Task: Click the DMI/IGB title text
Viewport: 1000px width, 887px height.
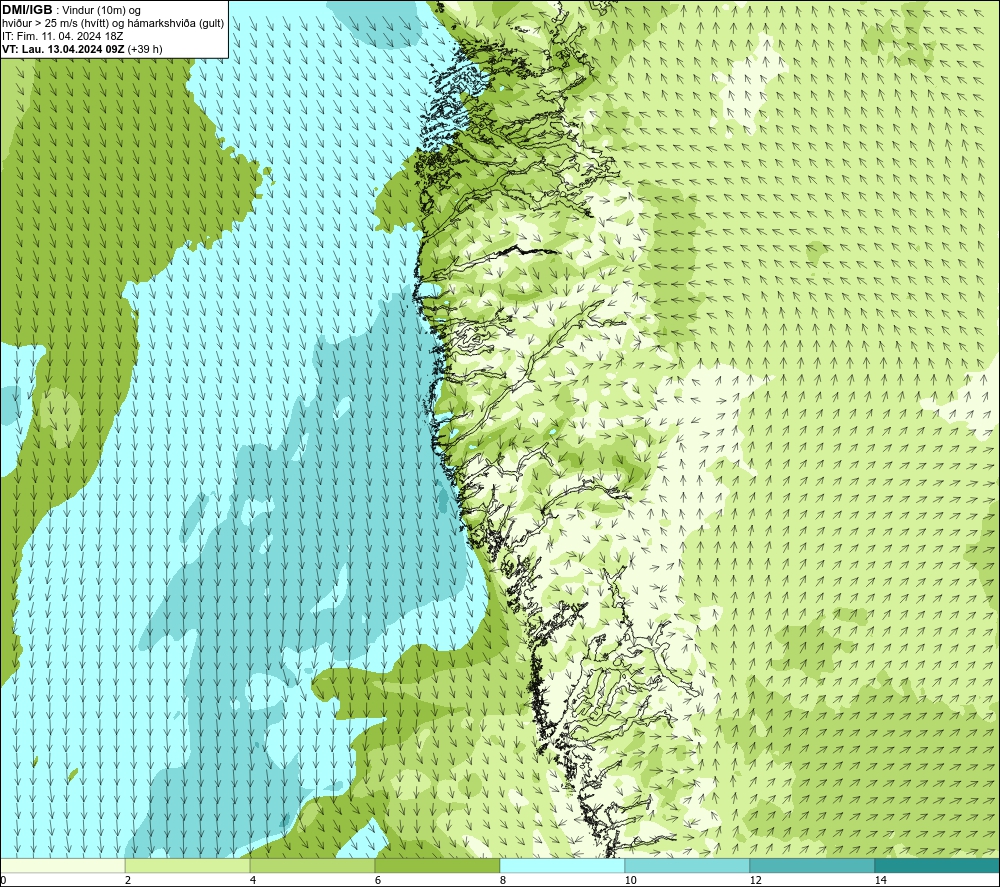Action: [x=27, y=10]
